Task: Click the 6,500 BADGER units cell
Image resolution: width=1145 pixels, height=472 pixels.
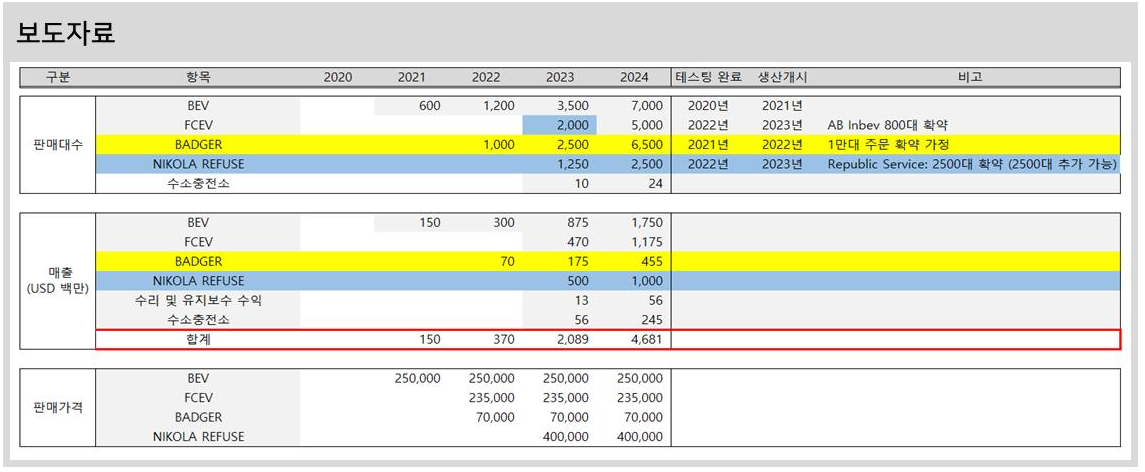Action: 647,145
